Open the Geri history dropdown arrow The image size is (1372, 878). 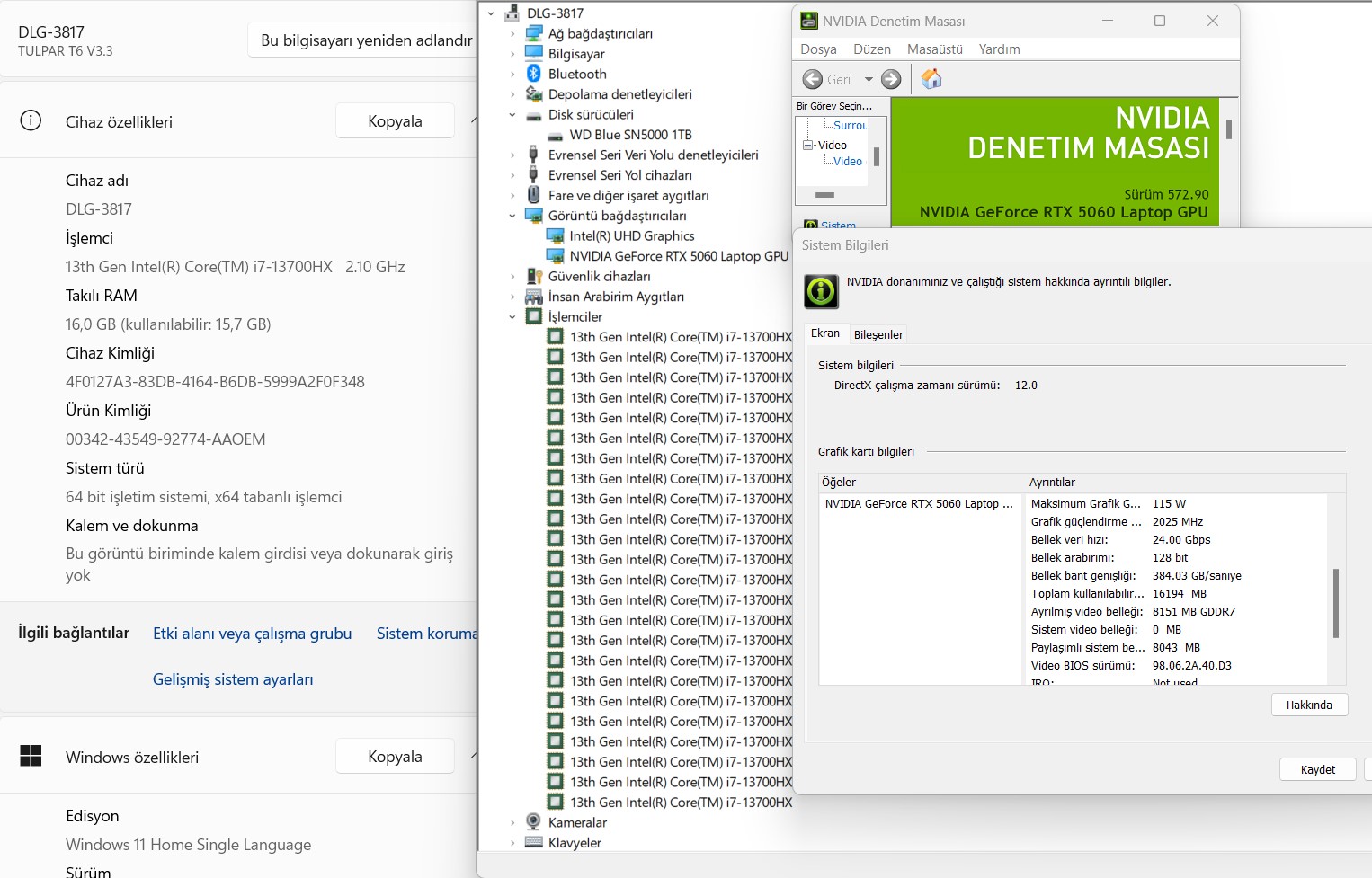tap(869, 79)
